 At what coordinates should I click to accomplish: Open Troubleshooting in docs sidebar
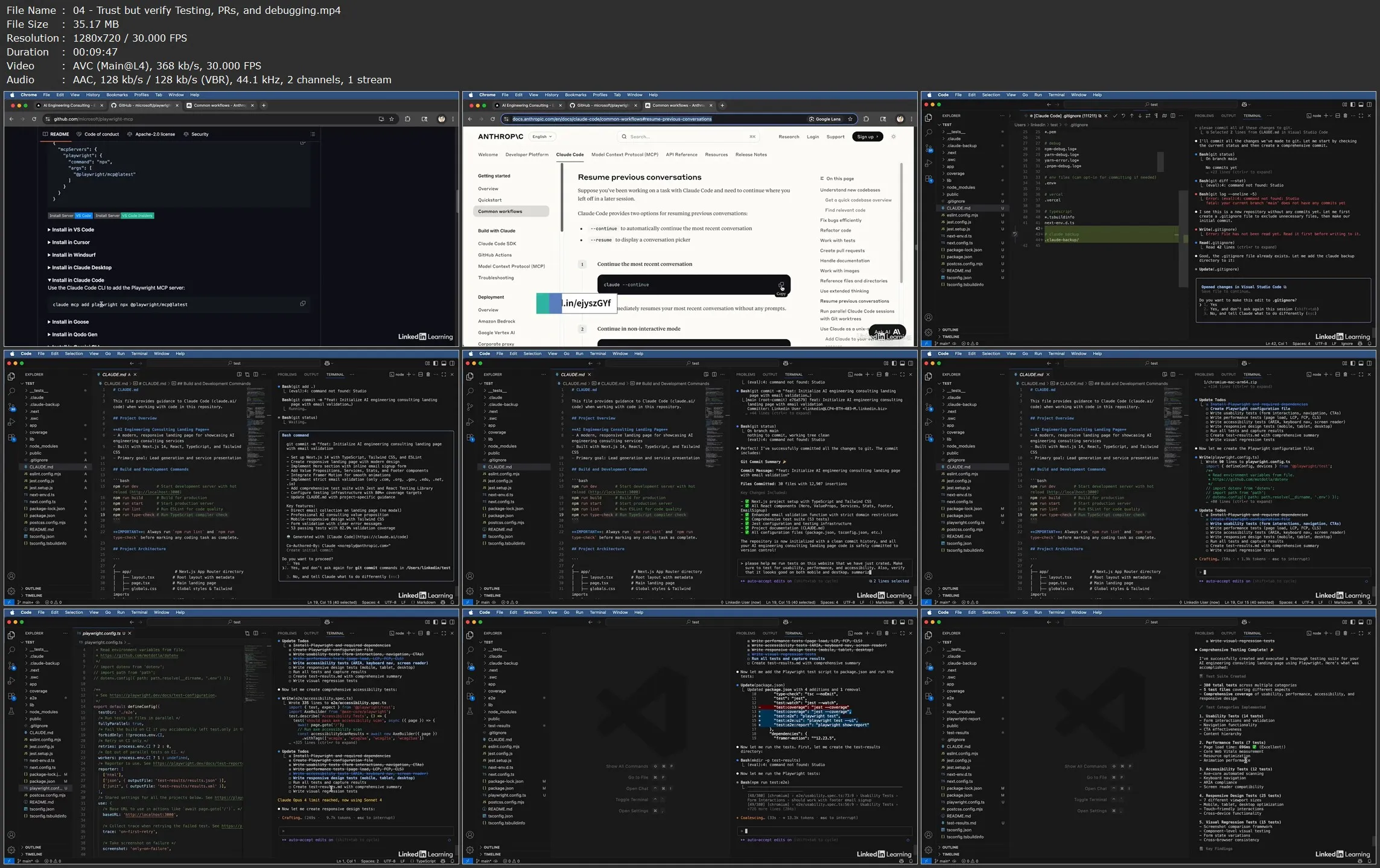tap(495, 277)
